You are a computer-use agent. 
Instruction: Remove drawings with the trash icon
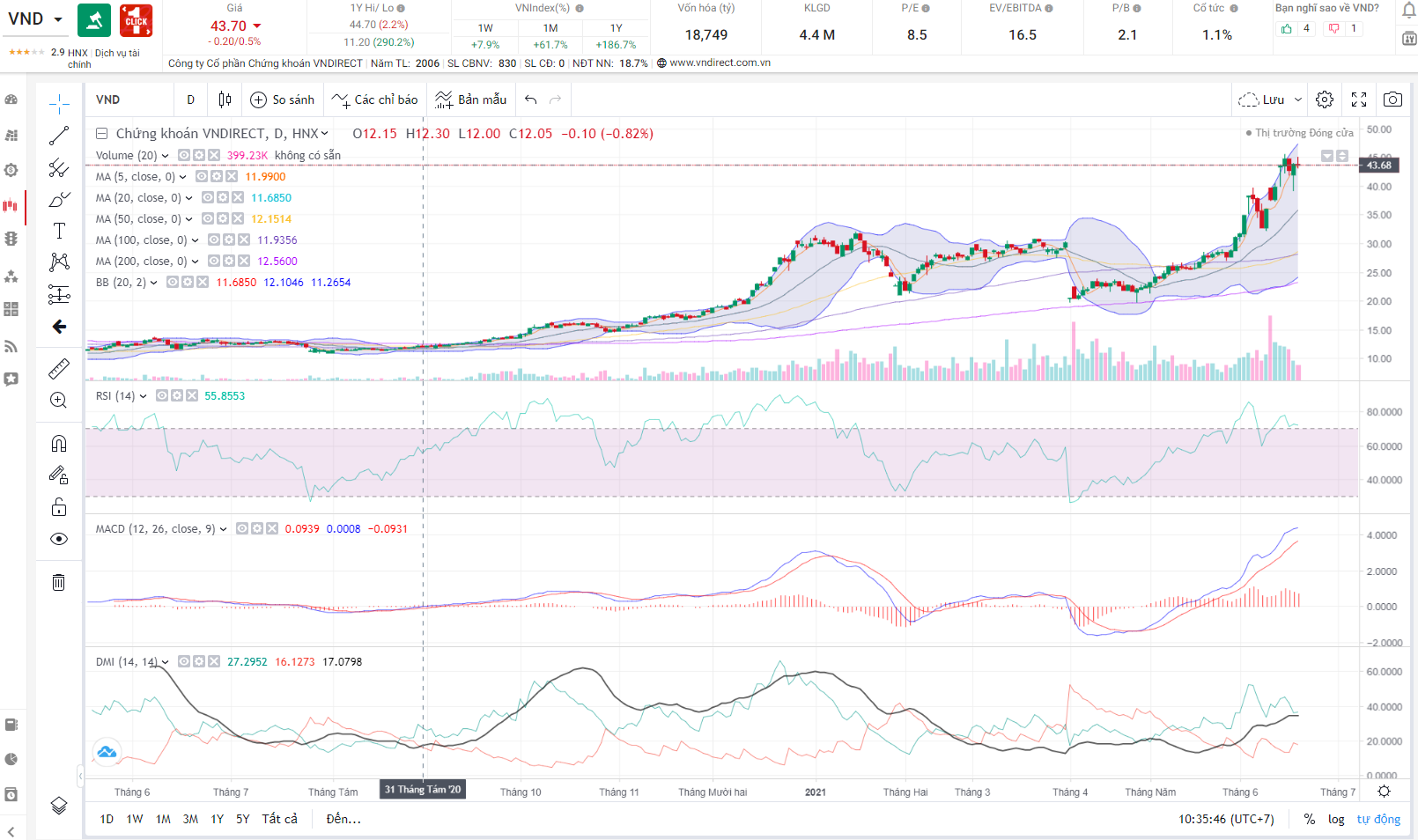pyautogui.click(x=59, y=582)
